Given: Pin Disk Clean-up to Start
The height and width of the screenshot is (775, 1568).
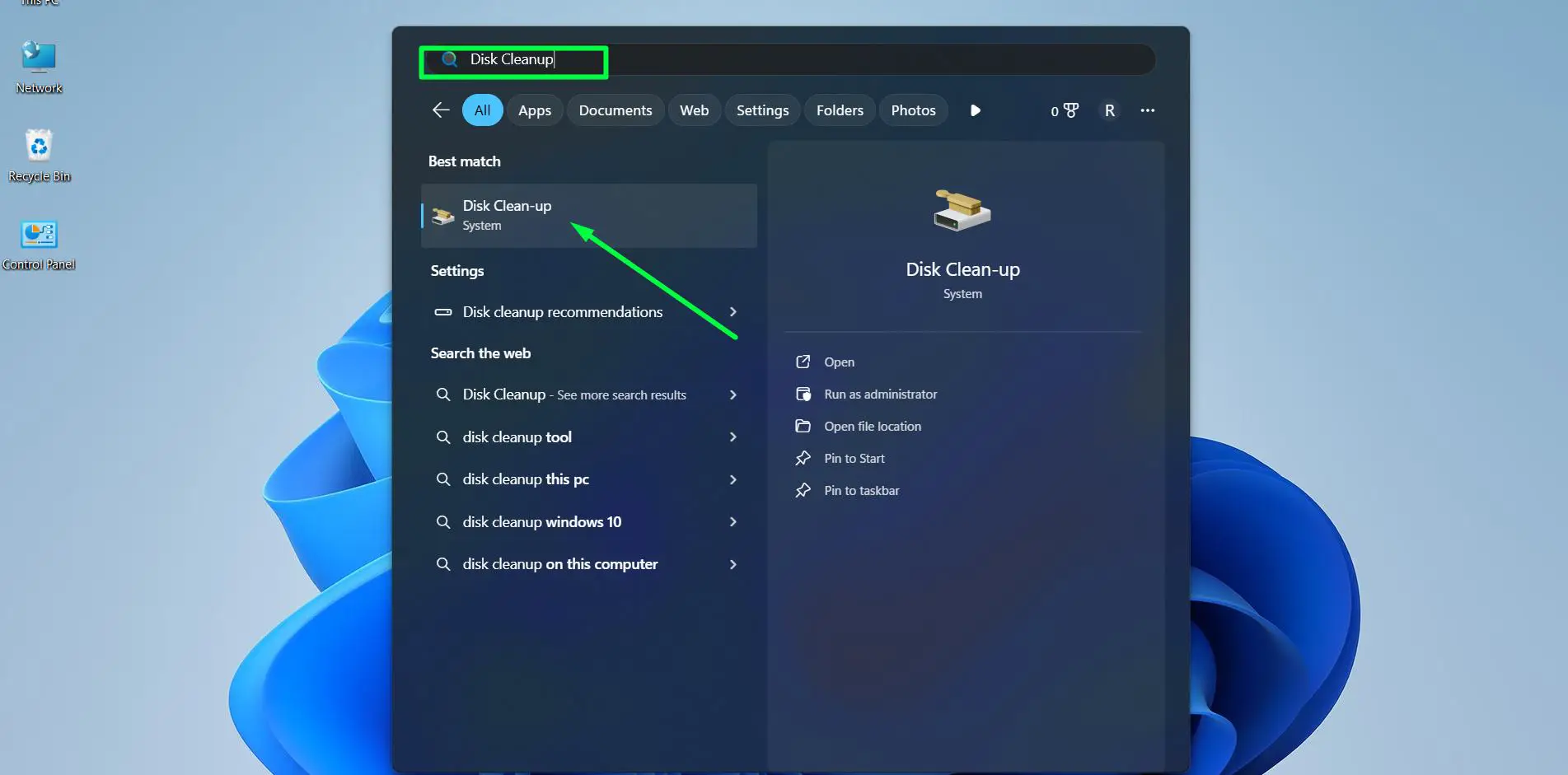Looking at the screenshot, I should pyautogui.click(x=854, y=458).
